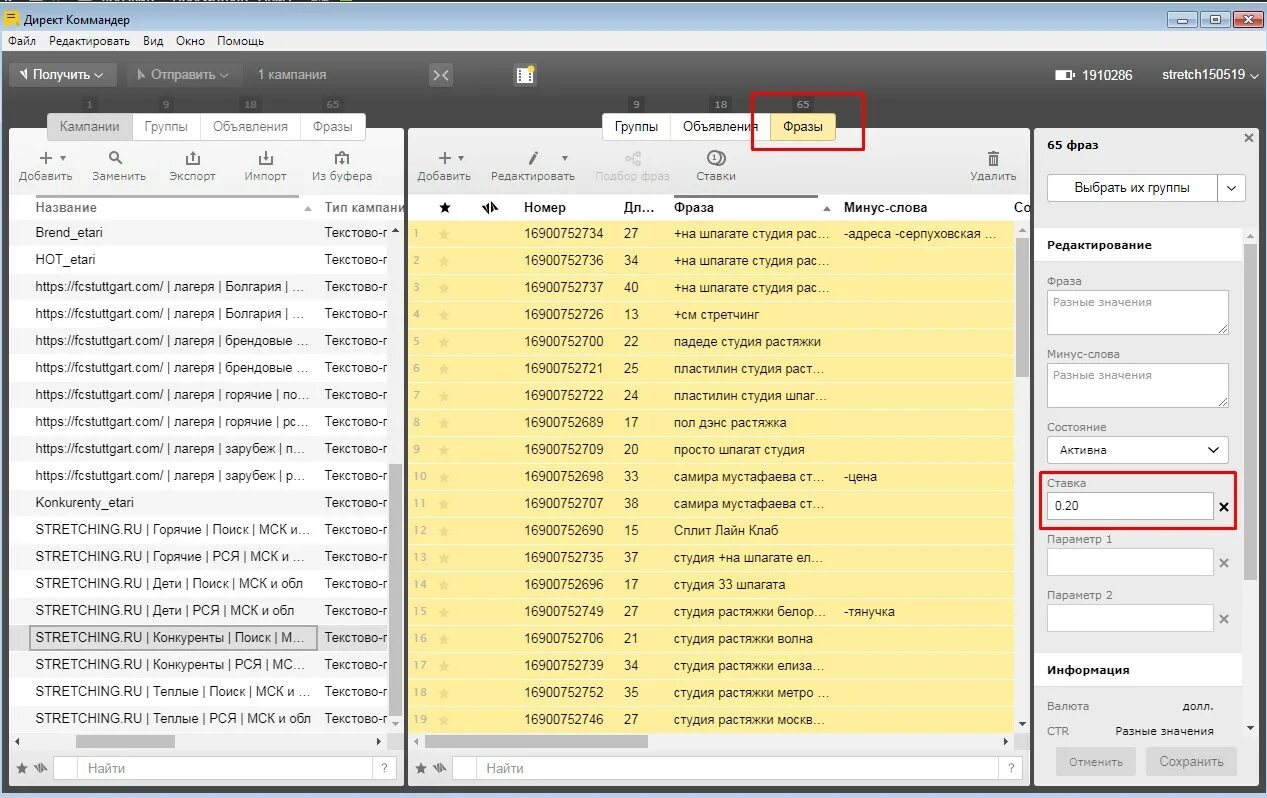1267x798 pixels.
Task: Click the Ставка input field 0.20
Action: tap(1130, 507)
